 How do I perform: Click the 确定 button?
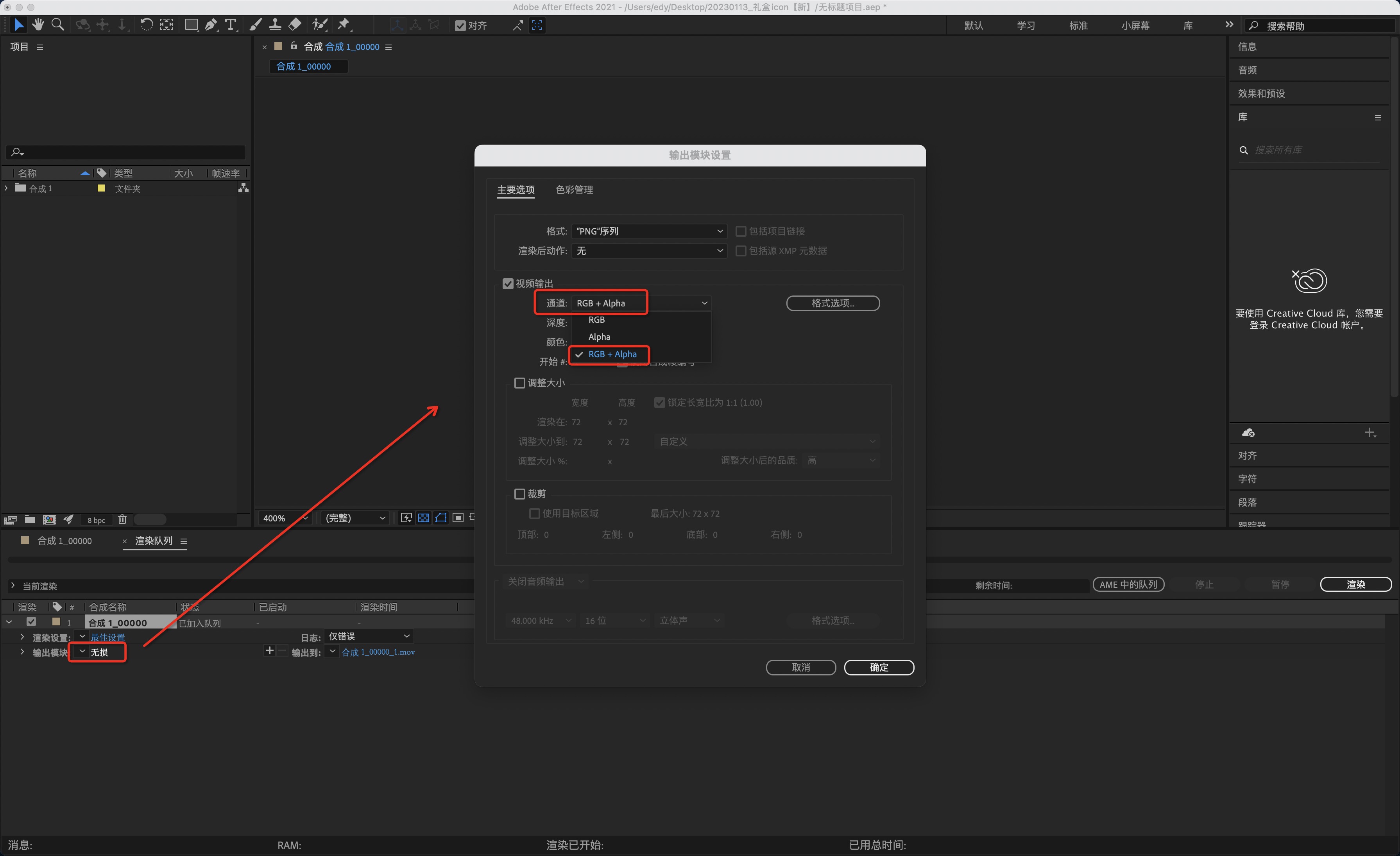pyautogui.click(x=878, y=667)
